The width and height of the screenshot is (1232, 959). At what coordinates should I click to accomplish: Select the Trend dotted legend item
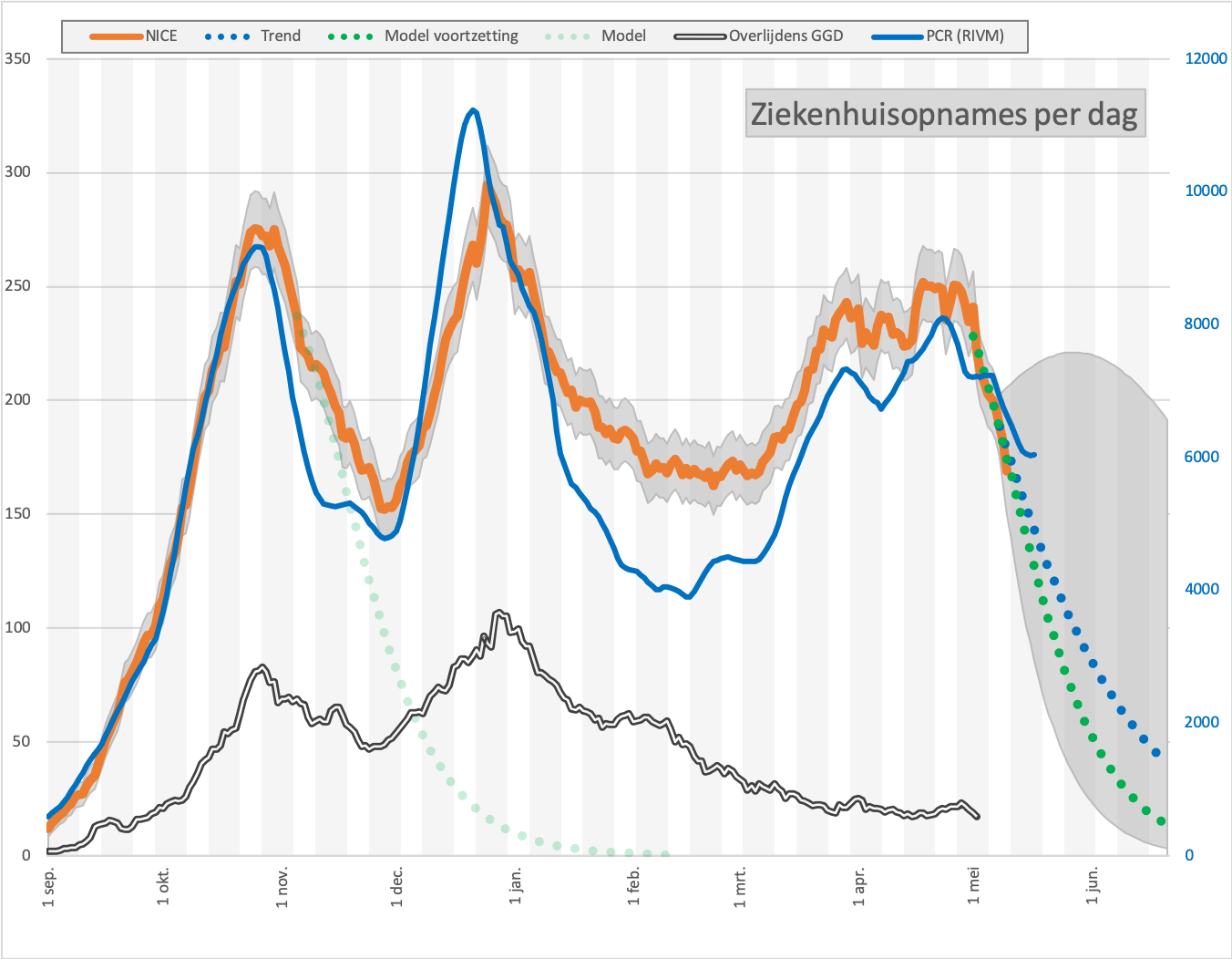(253, 36)
